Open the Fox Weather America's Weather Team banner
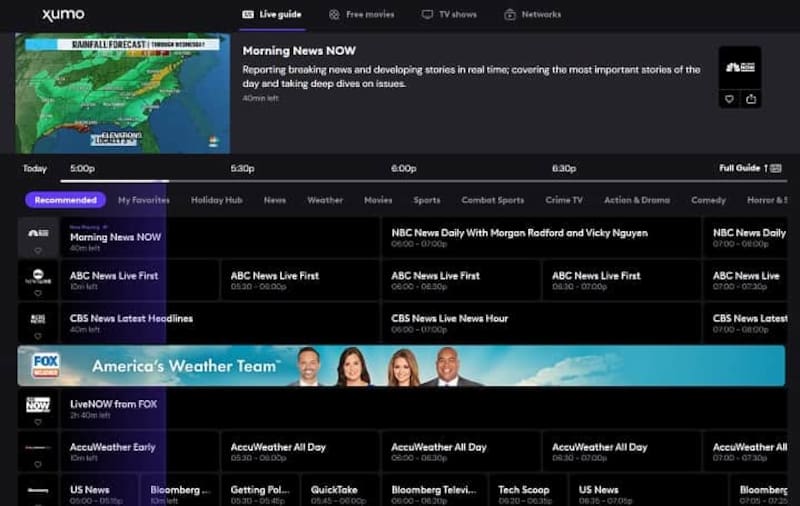Image resolution: width=800 pixels, height=506 pixels. (401, 366)
